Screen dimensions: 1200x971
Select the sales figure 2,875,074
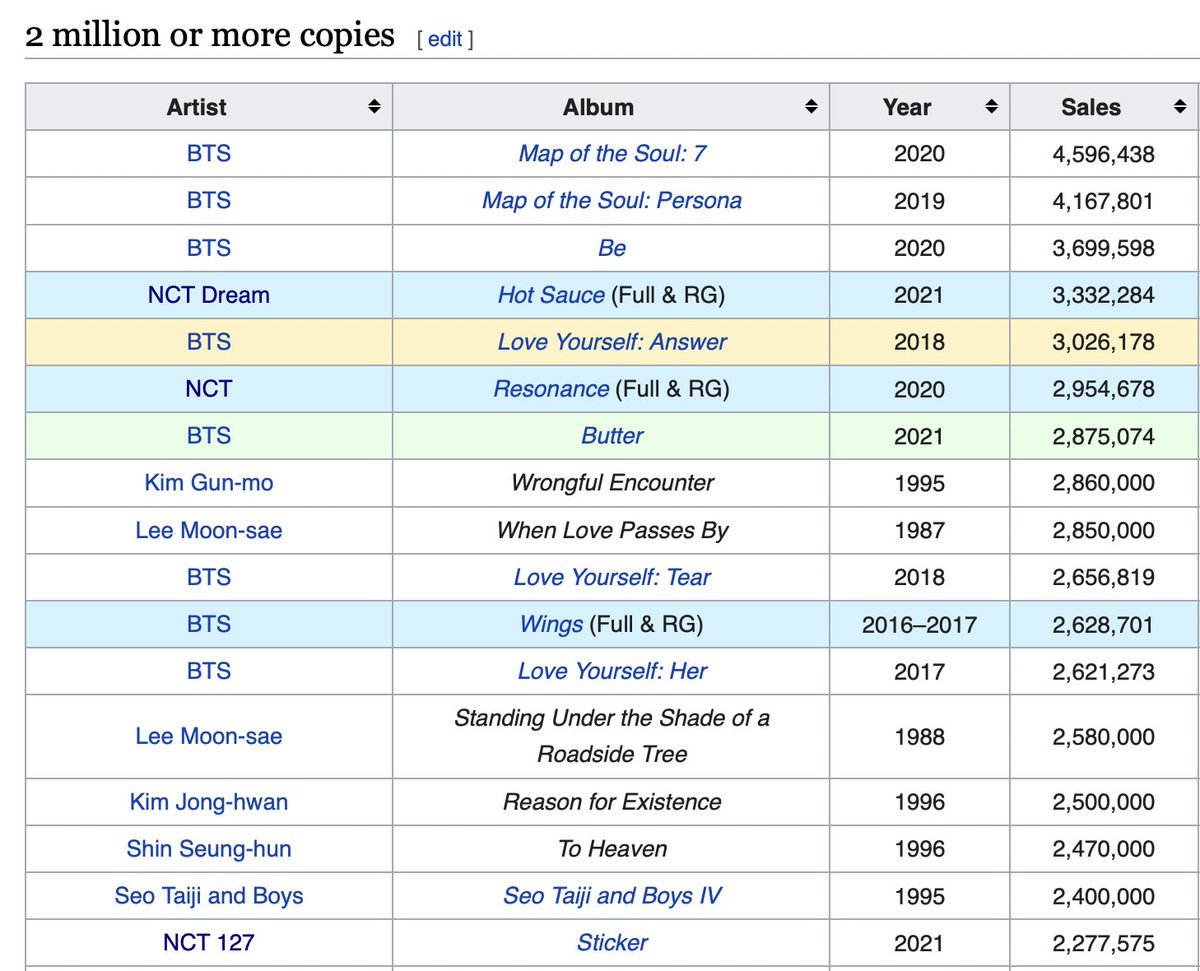pos(1103,436)
